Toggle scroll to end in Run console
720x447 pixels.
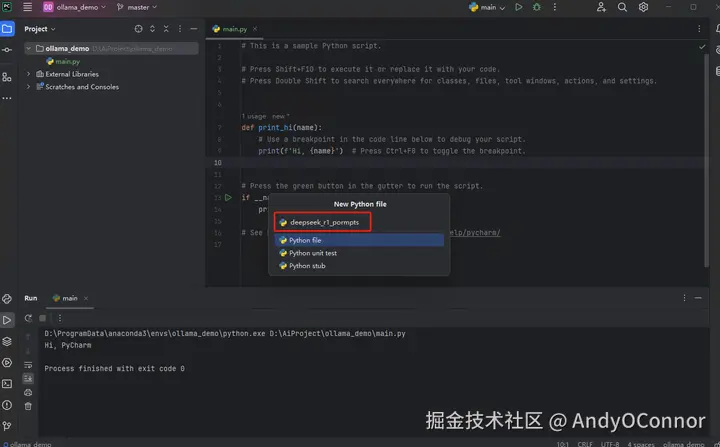tap(28, 379)
